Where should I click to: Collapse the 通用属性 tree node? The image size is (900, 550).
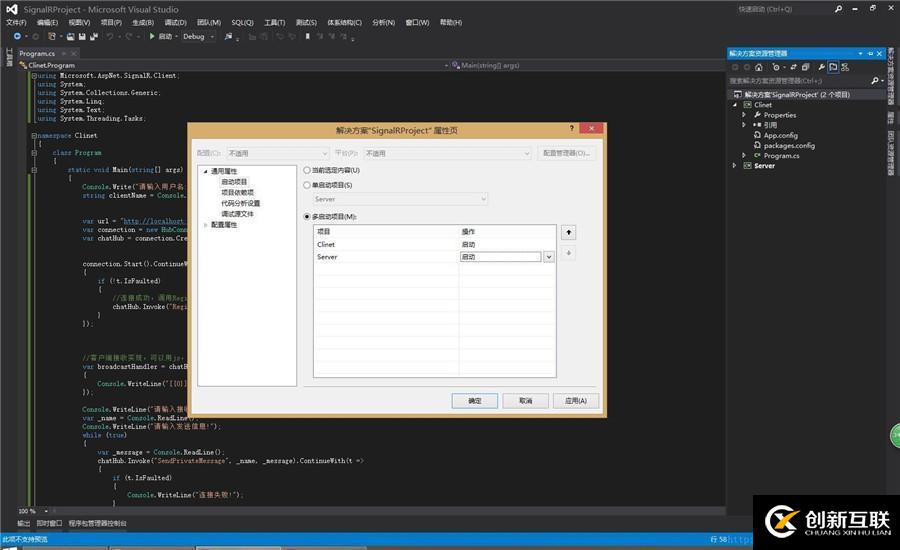tap(205, 171)
